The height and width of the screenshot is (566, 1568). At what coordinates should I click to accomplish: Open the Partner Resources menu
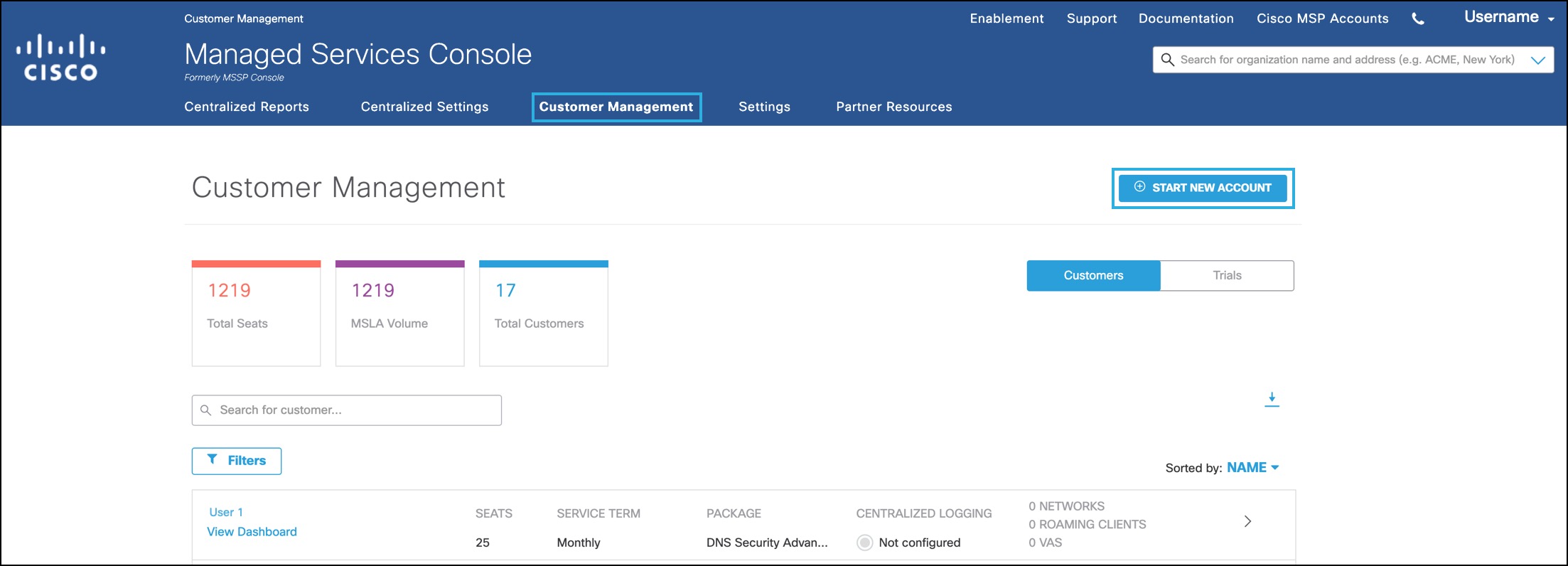pos(893,107)
